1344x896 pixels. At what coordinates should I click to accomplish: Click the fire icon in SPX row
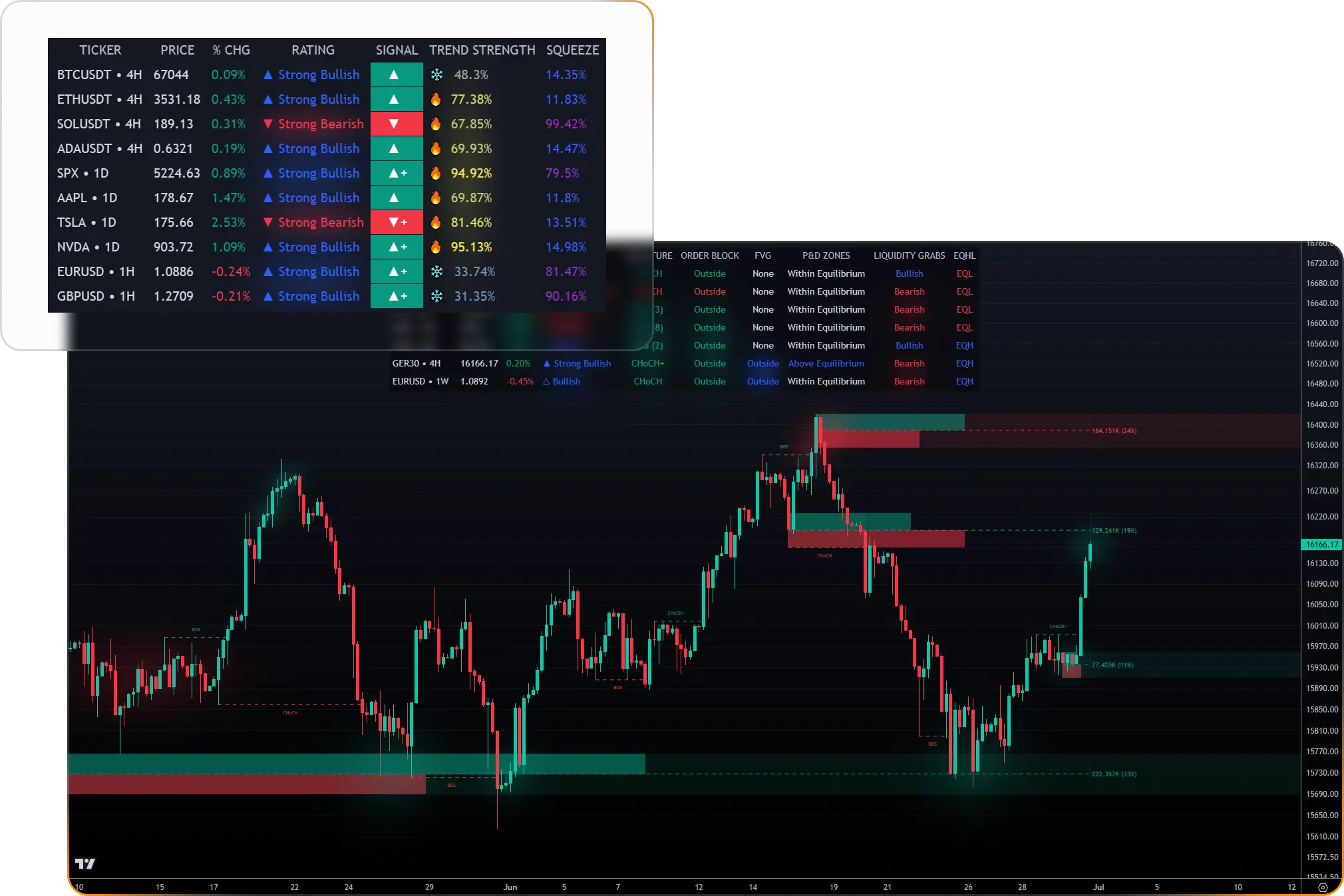pos(436,174)
